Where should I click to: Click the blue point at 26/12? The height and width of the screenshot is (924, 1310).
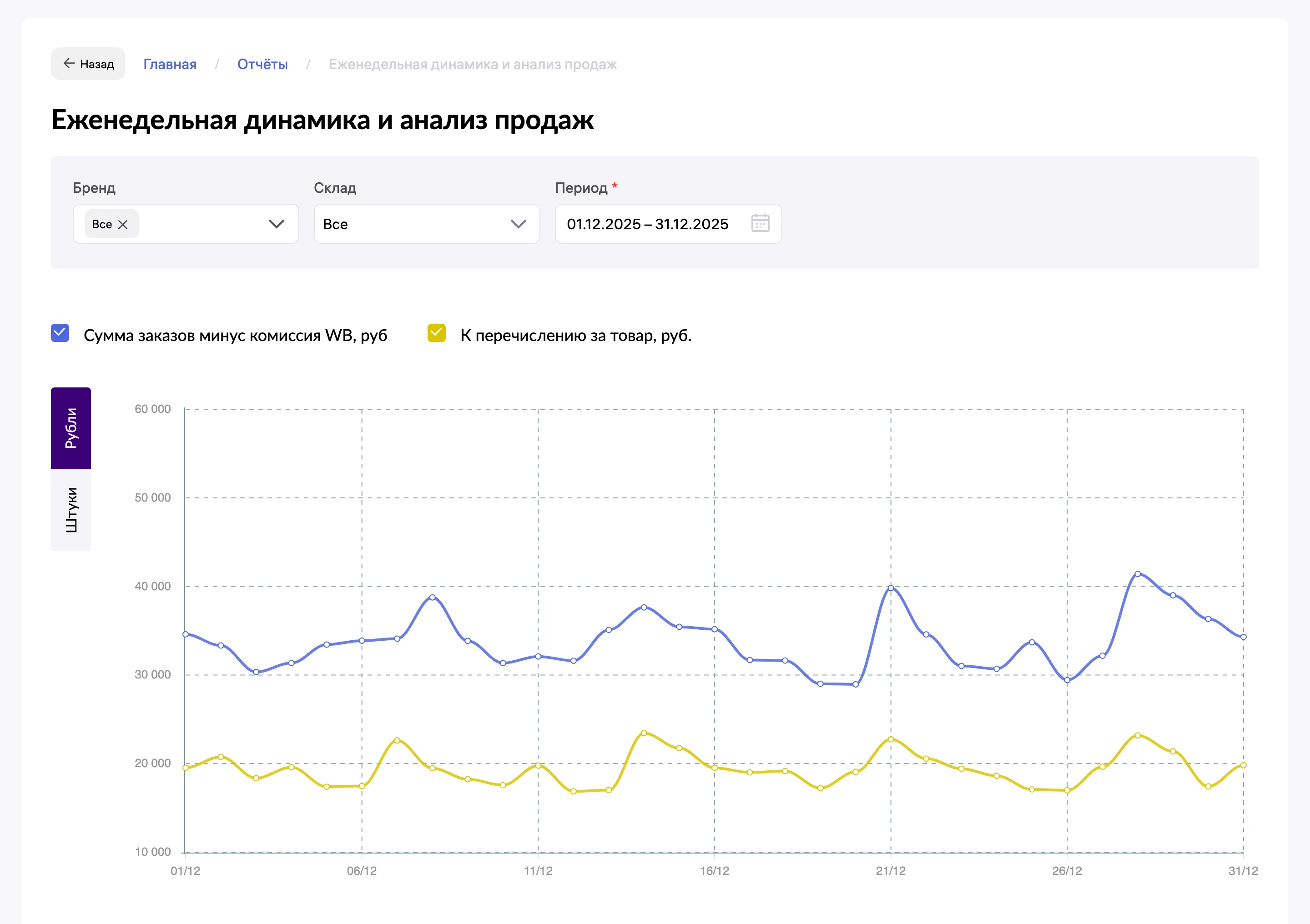click(x=1067, y=680)
